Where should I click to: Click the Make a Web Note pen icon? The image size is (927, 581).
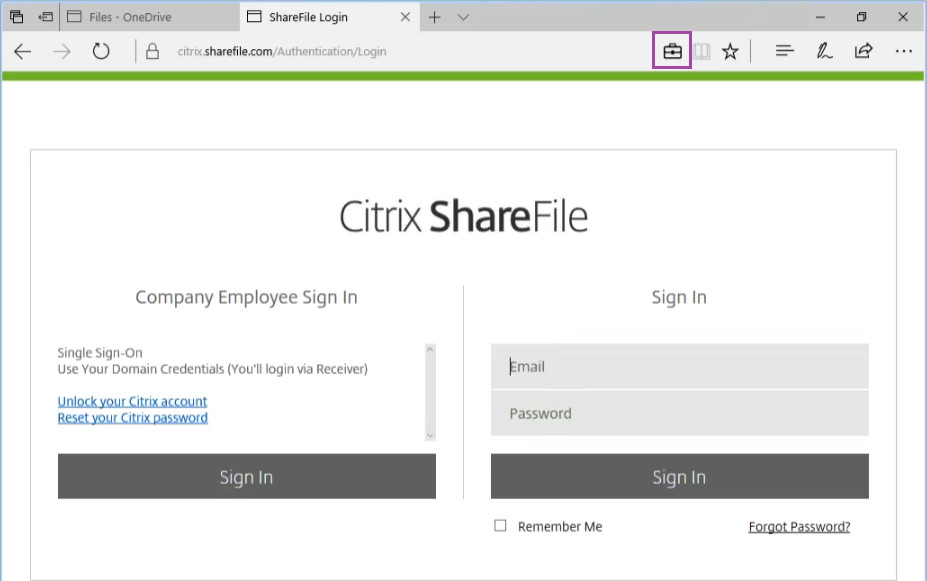(824, 51)
